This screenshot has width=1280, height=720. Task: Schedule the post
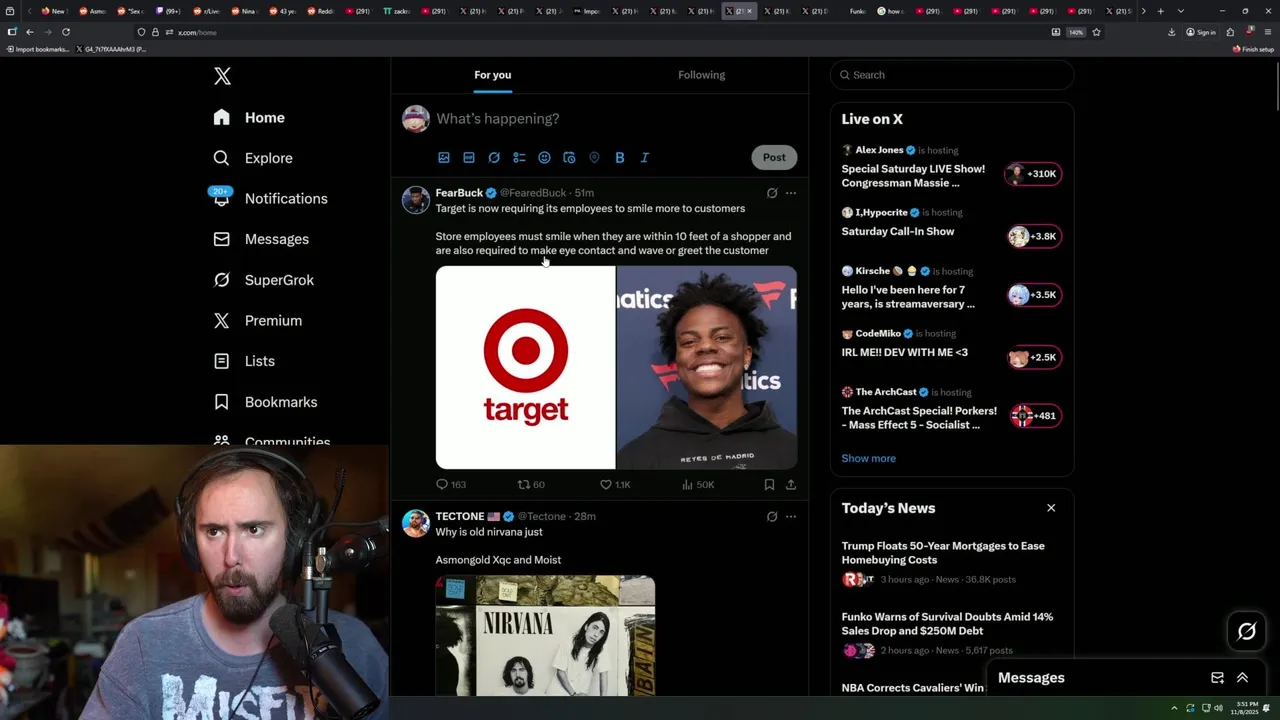pyautogui.click(x=569, y=157)
